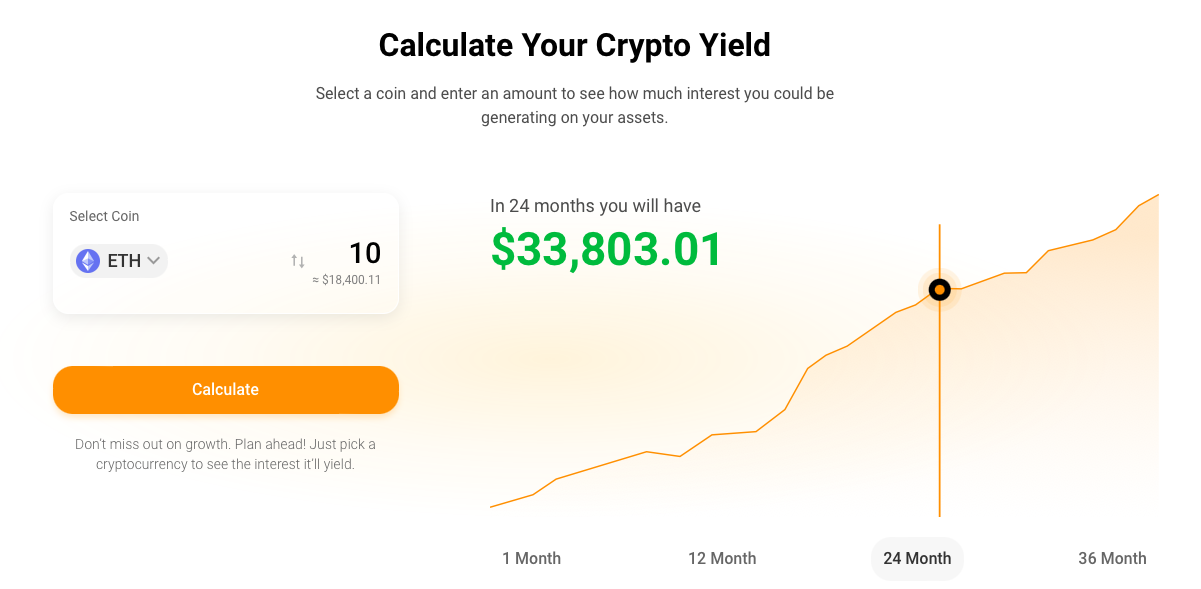Click the Ethereum coin logo
Screen dimensions: 1201x589
click(87, 260)
